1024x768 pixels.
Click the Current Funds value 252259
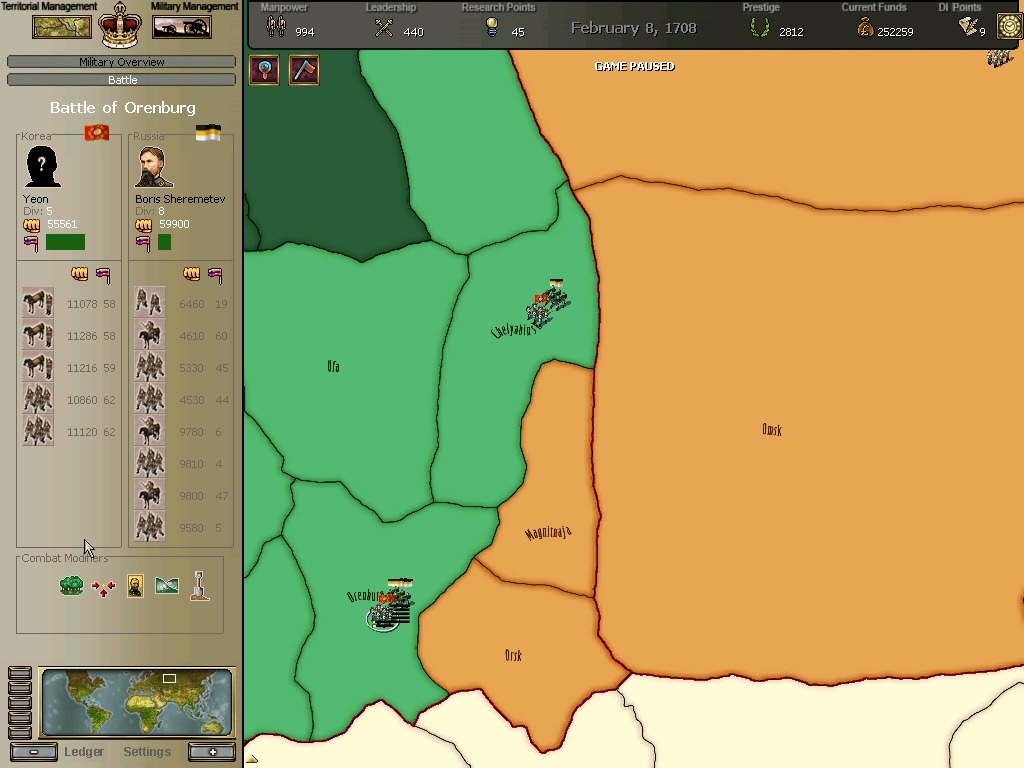(895, 32)
